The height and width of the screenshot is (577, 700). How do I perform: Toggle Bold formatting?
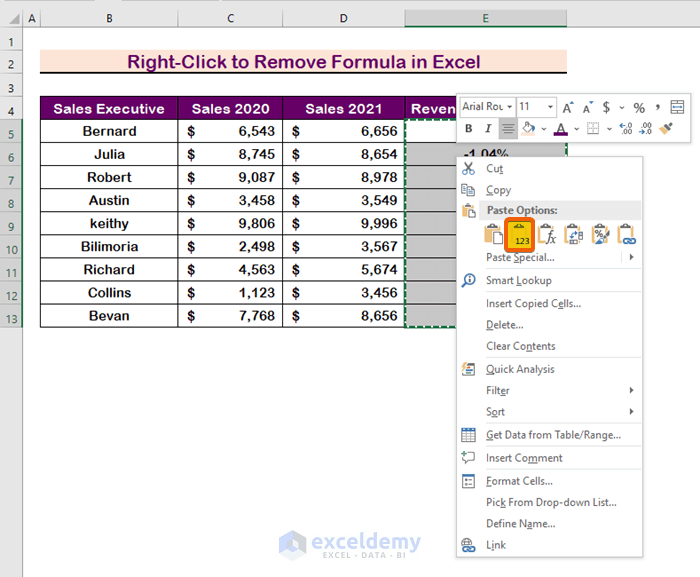pos(468,129)
